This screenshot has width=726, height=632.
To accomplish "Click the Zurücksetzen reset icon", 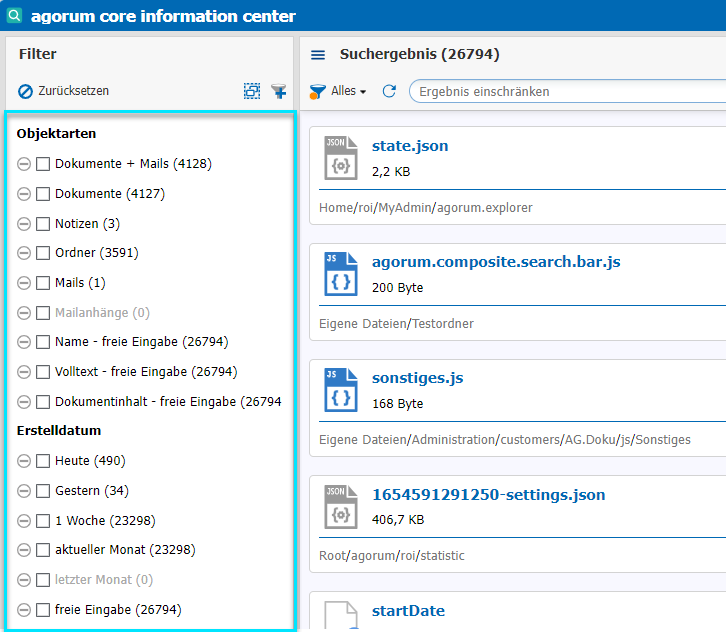I will pyautogui.click(x=25, y=91).
